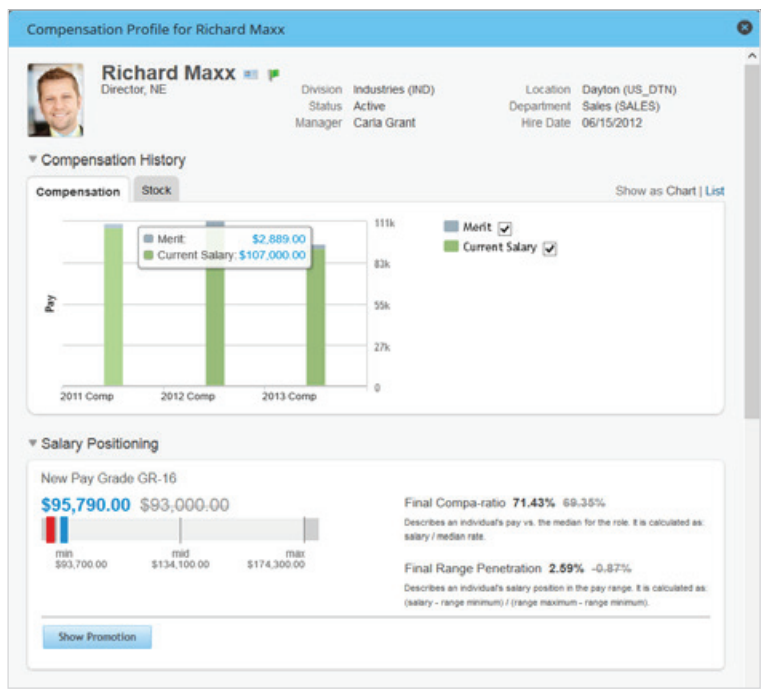773x698 pixels.
Task: Click the 2011 Comp green bar
Action: pyautogui.click(x=113, y=310)
